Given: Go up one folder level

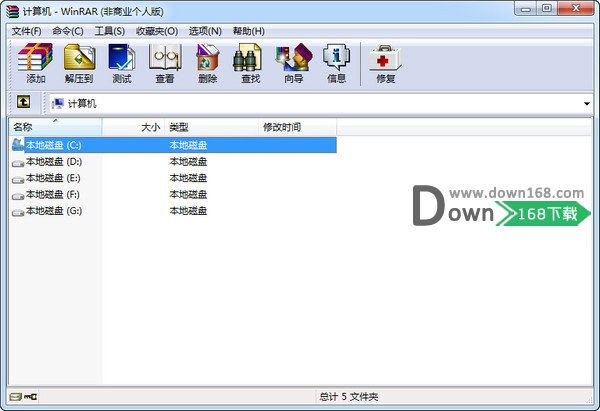Looking at the screenshot, I should 23,102.
